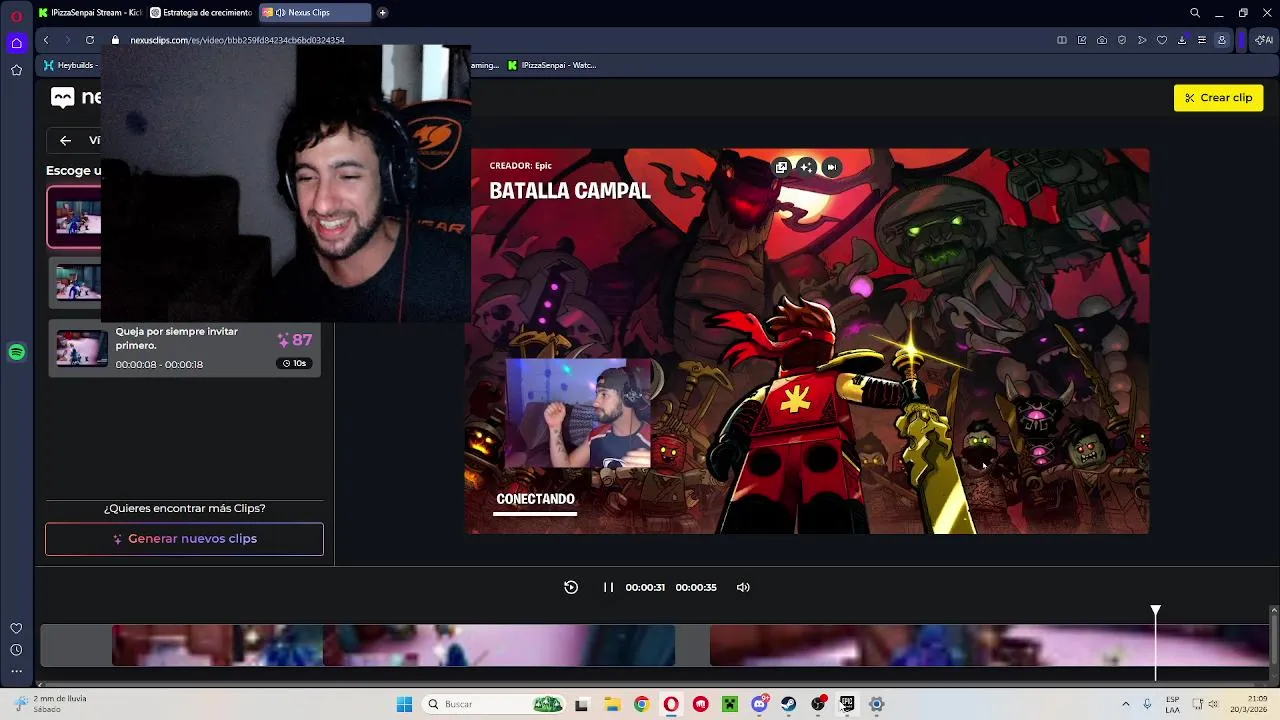Open the sidebar three-dots more menu

point(16,672)
